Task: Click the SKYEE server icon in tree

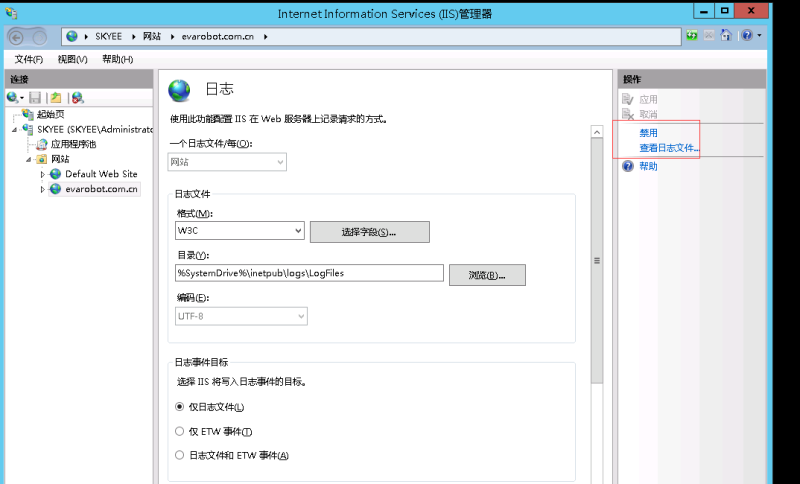Action: [x=28, y=129]
